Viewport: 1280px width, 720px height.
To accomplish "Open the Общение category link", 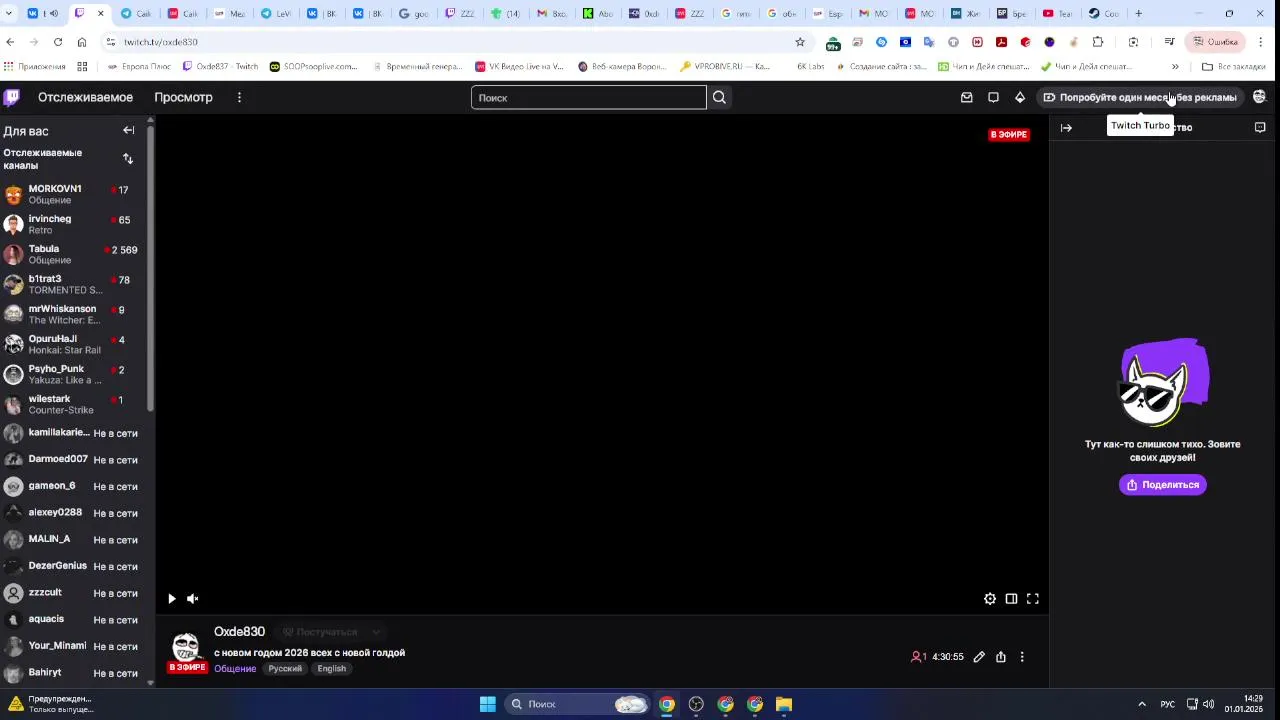I will [x=235, y=669].
